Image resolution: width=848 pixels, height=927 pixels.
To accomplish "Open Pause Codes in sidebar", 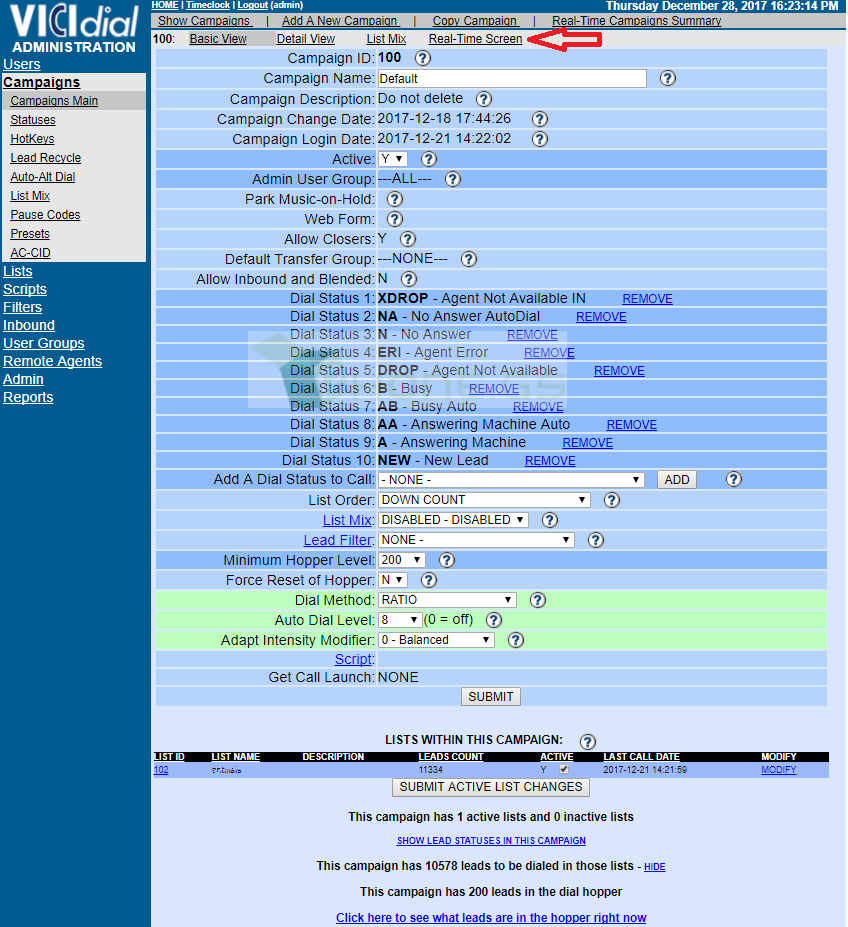I will [45, 215].
